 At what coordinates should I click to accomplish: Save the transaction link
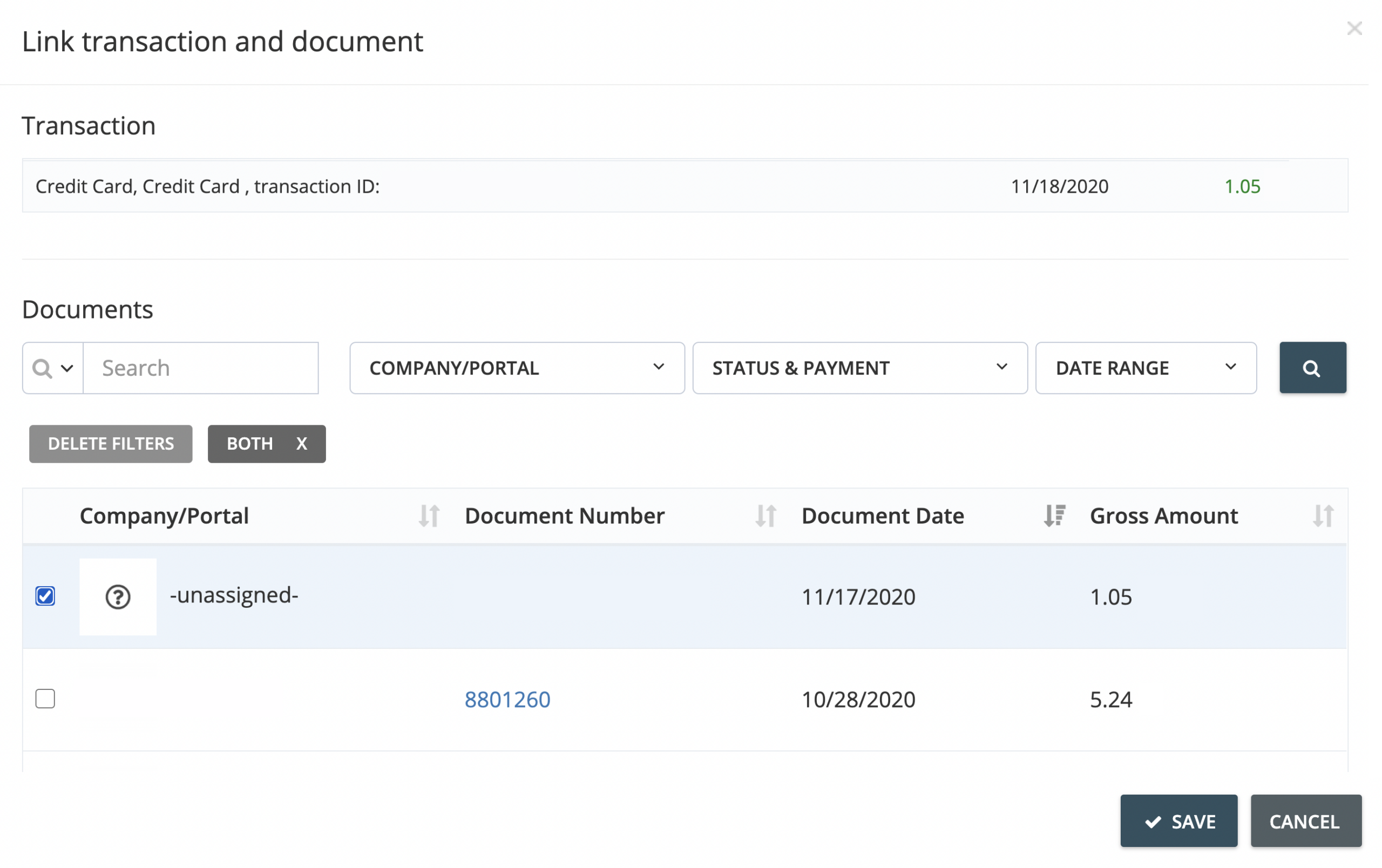(x=1179, y=821)
